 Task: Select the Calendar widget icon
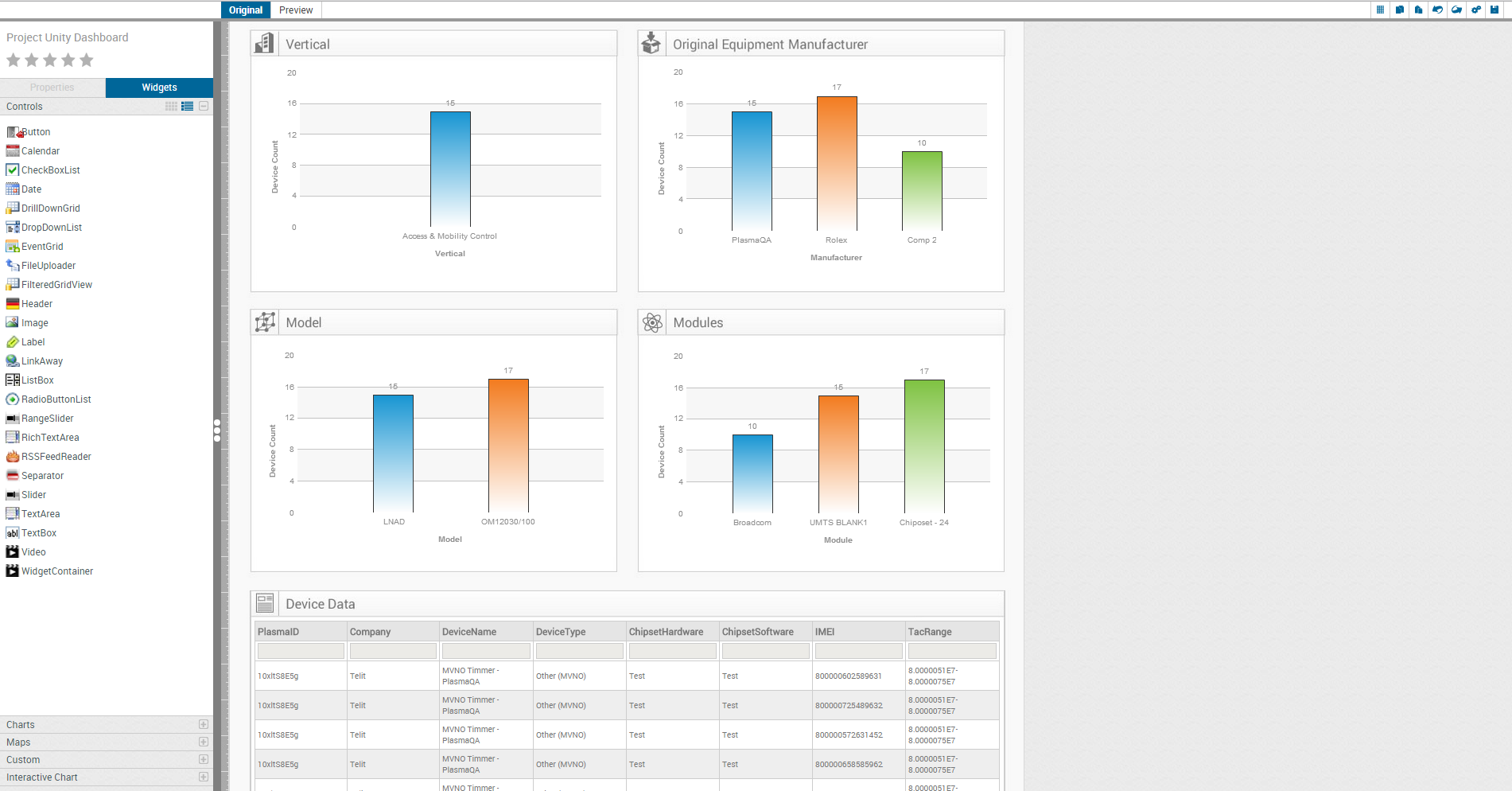(x=13, y=150)
